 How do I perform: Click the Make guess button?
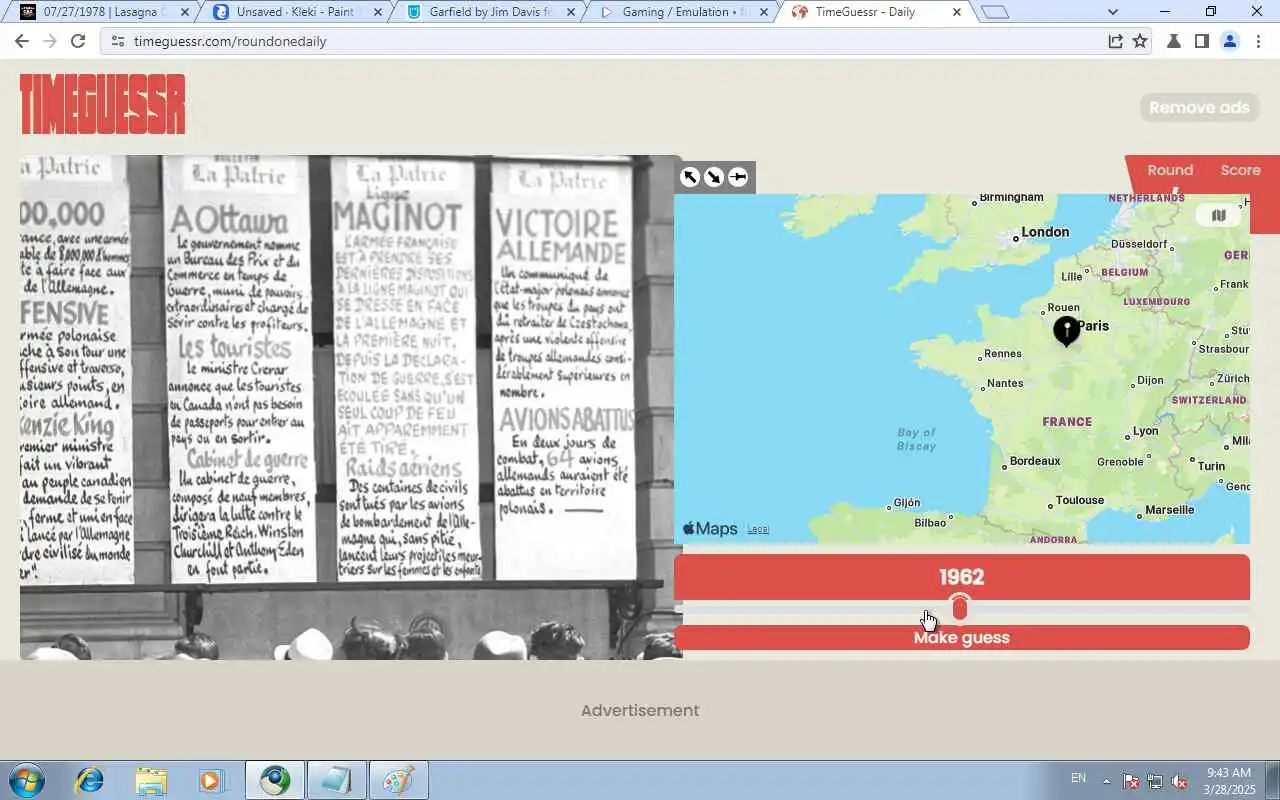962,637
